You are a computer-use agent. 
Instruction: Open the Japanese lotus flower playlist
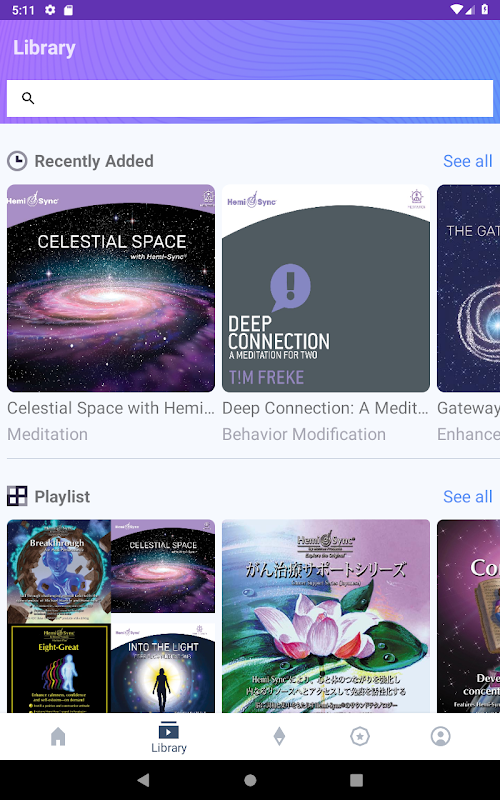click(x=326, y=616)
